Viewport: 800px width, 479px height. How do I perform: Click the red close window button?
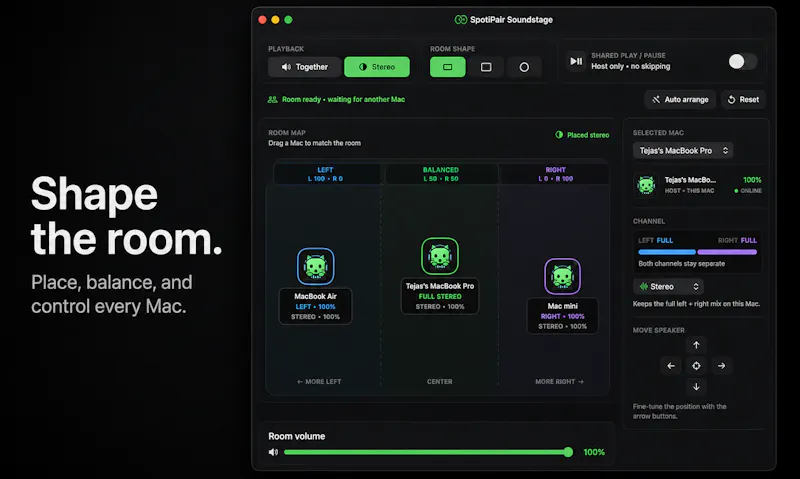(262, 19)
